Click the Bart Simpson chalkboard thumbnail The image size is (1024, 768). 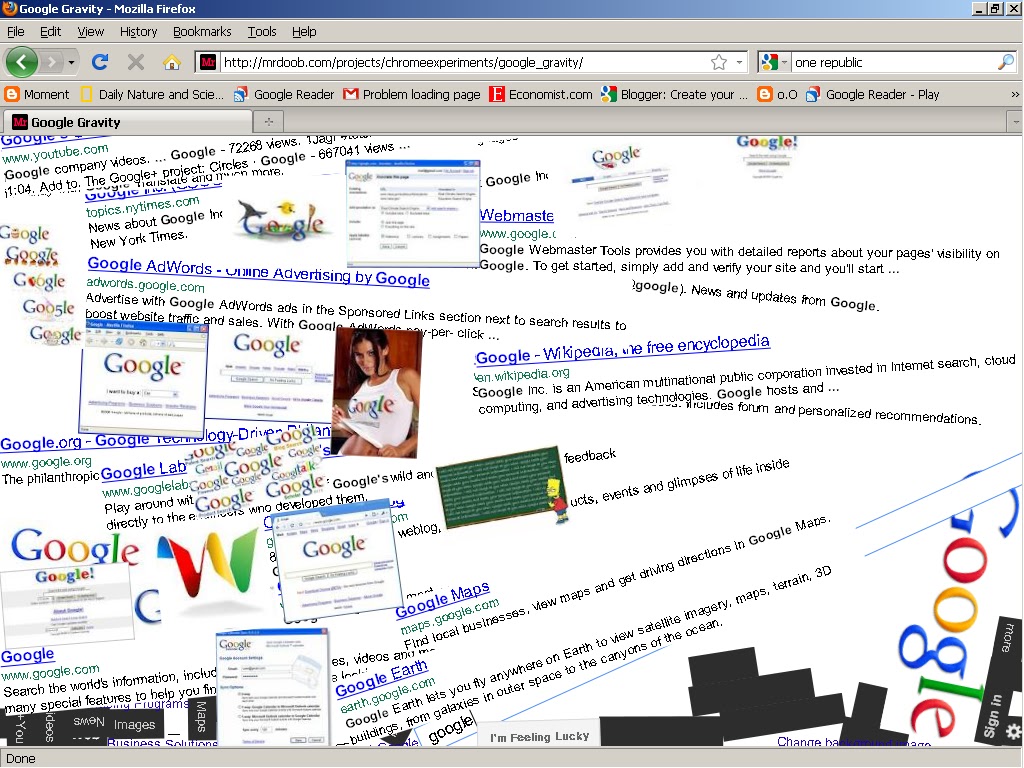502,487
